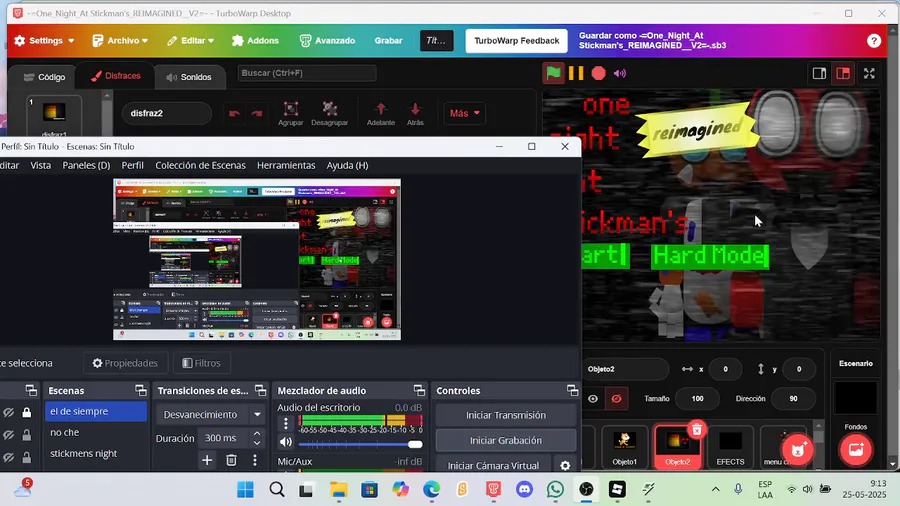The width and height of the screenshot is (900, 506).
Task: Open Colección de Escenas menu
Action: coord(200,165)
